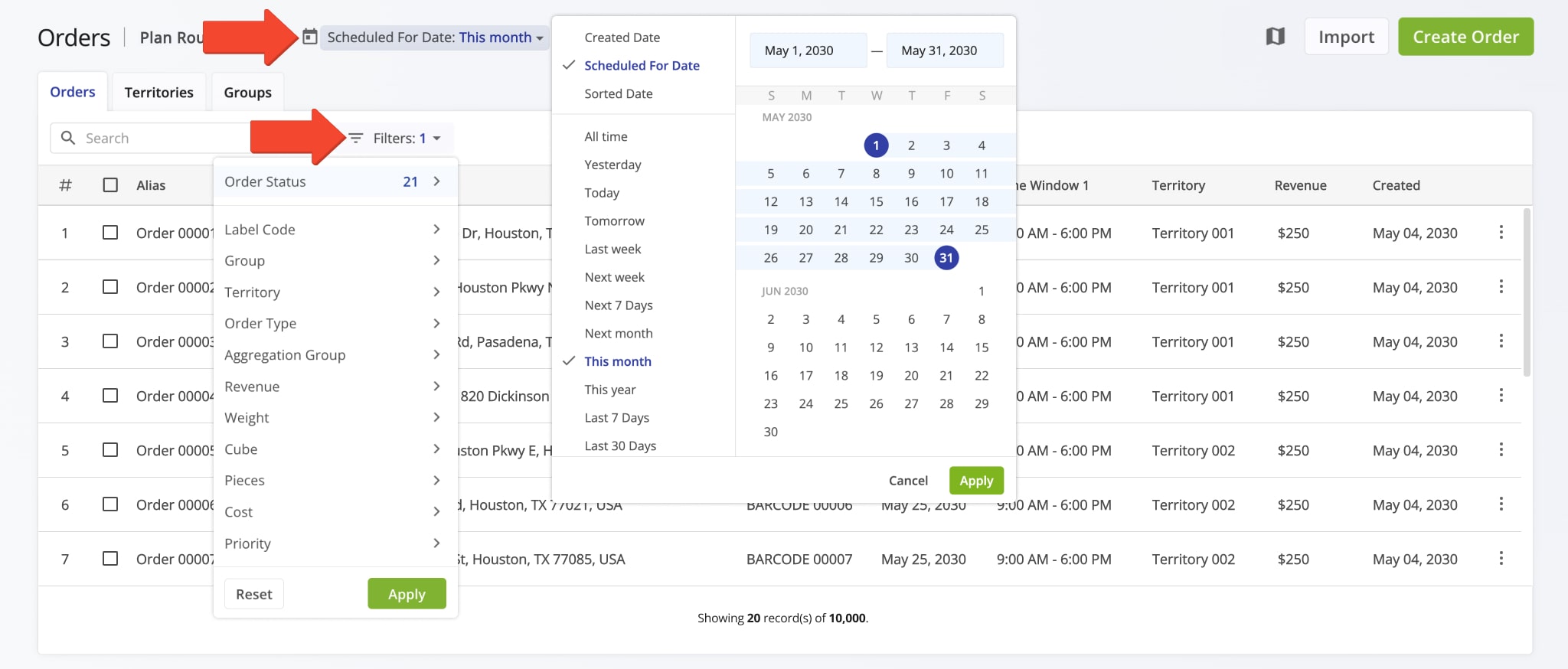
Task: Switch to the Territories tab
Action: [159, 92]
